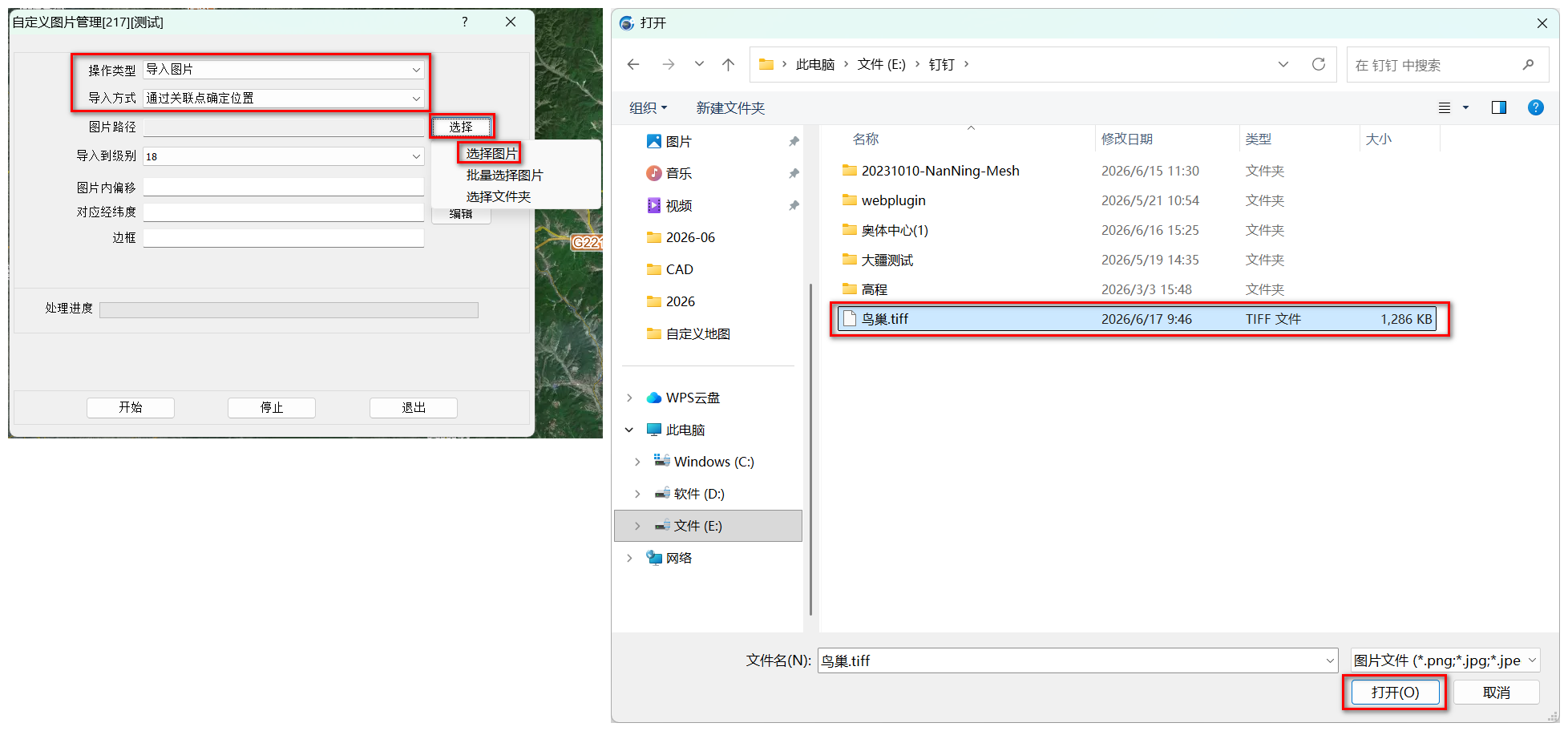Click the 边框 input field
This screenshot has height=731, width=1568.
pyautogui.click(x=283, y=238)
